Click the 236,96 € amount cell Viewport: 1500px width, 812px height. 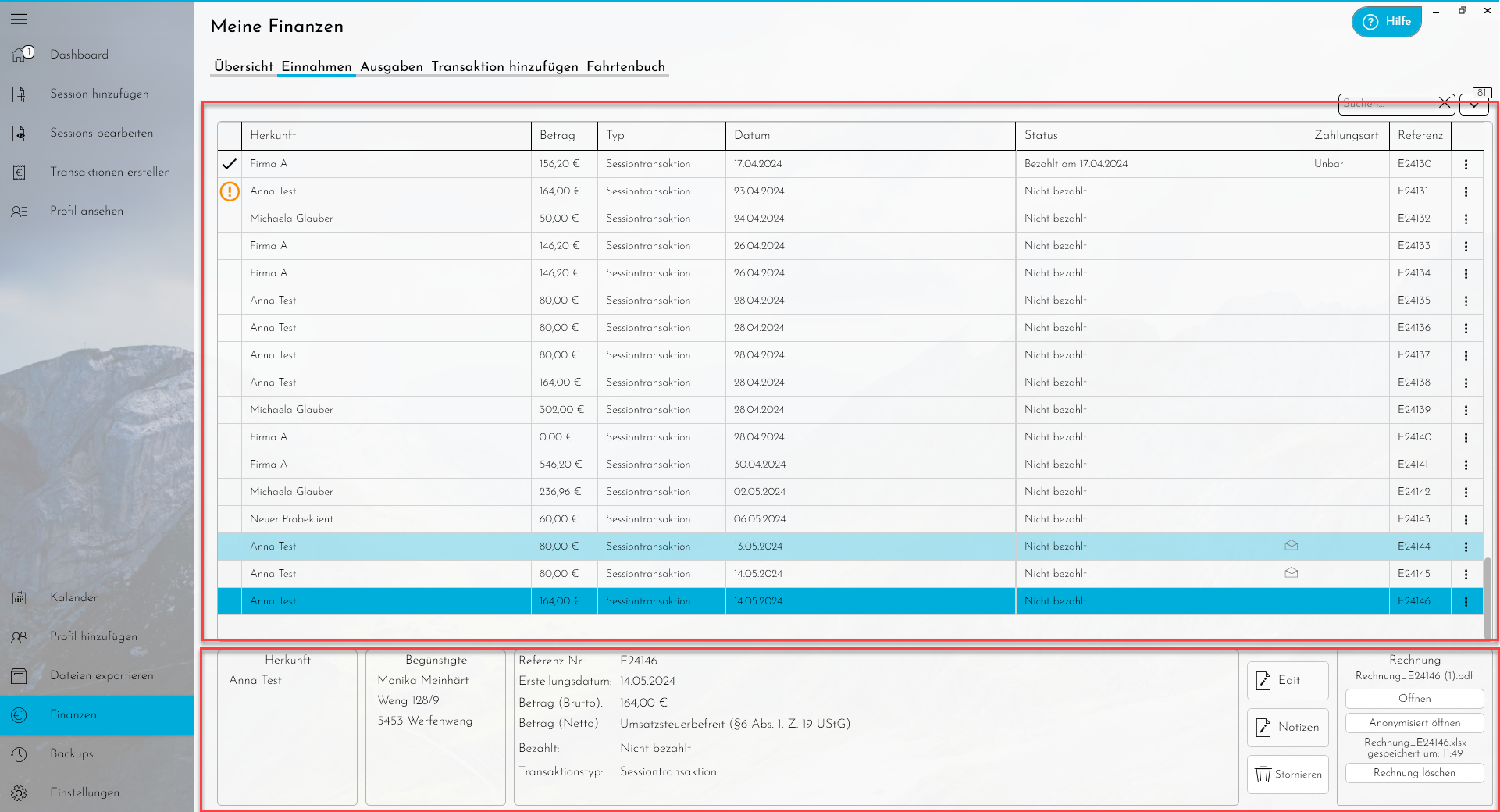(565, 492)
